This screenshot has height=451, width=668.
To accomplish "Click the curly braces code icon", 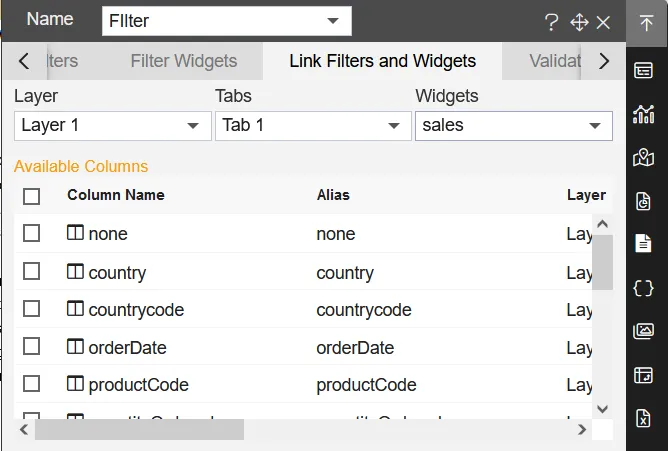I will coord(644,287).
